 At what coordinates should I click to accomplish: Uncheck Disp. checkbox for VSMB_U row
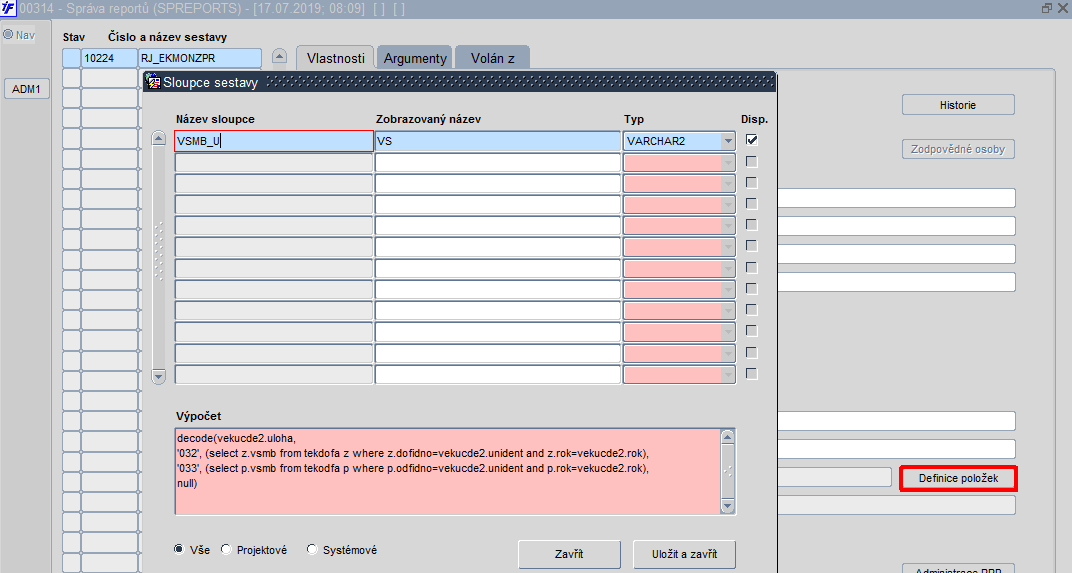click(752, 140)
